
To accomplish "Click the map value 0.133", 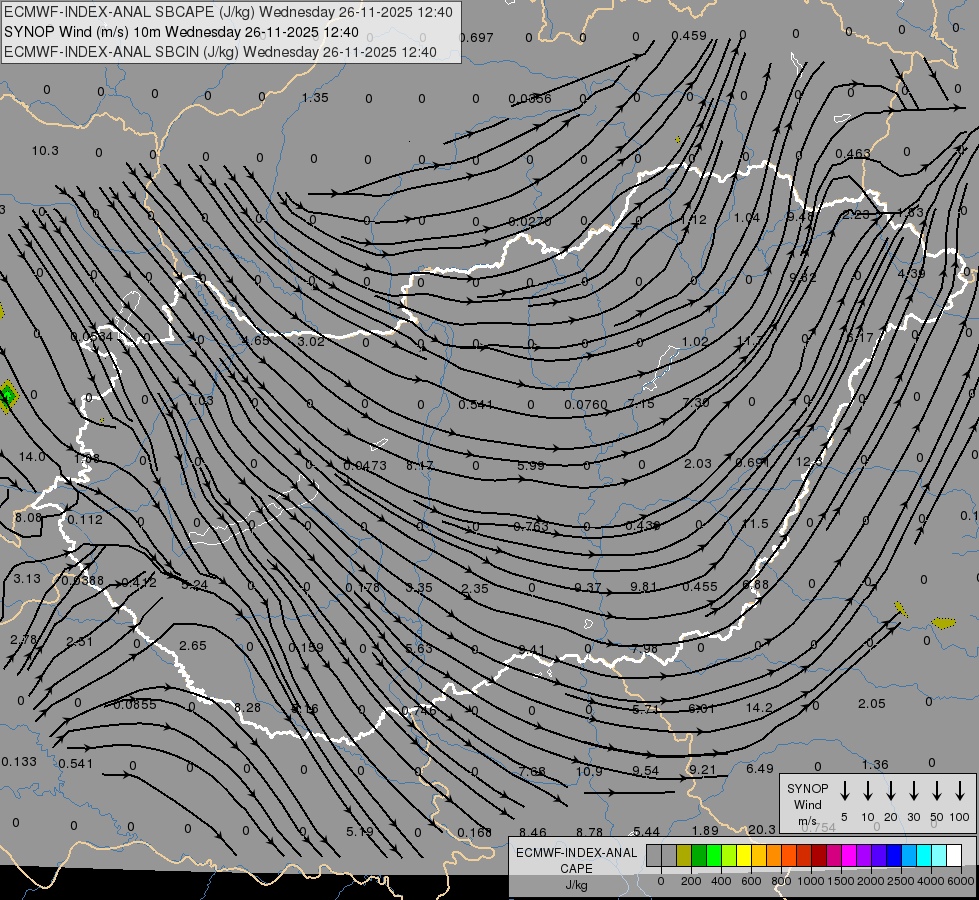I will pos(19,761).
